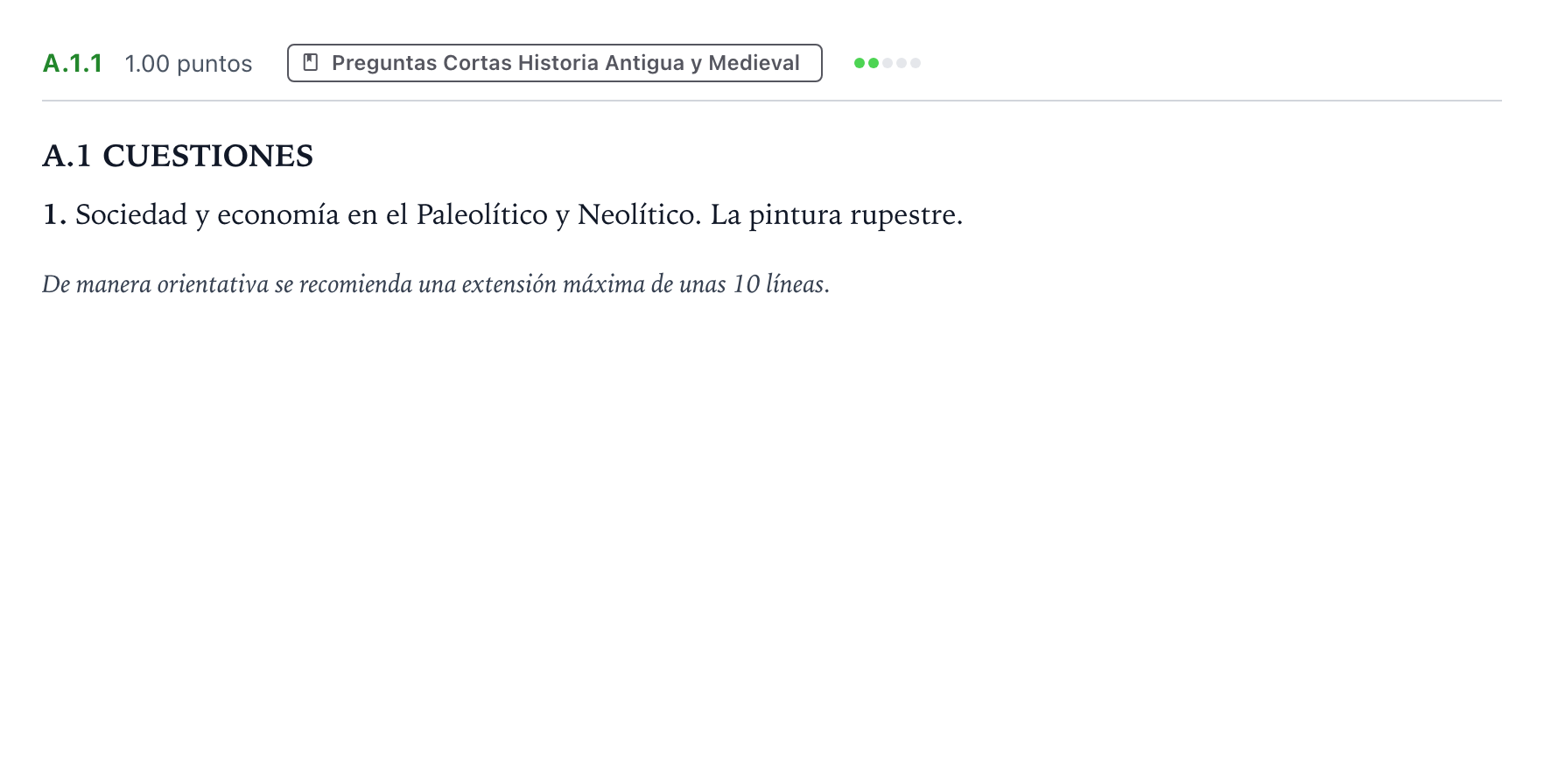Click the green A.1.1 question label
The image size is (1544, 784).
[73, 63]
